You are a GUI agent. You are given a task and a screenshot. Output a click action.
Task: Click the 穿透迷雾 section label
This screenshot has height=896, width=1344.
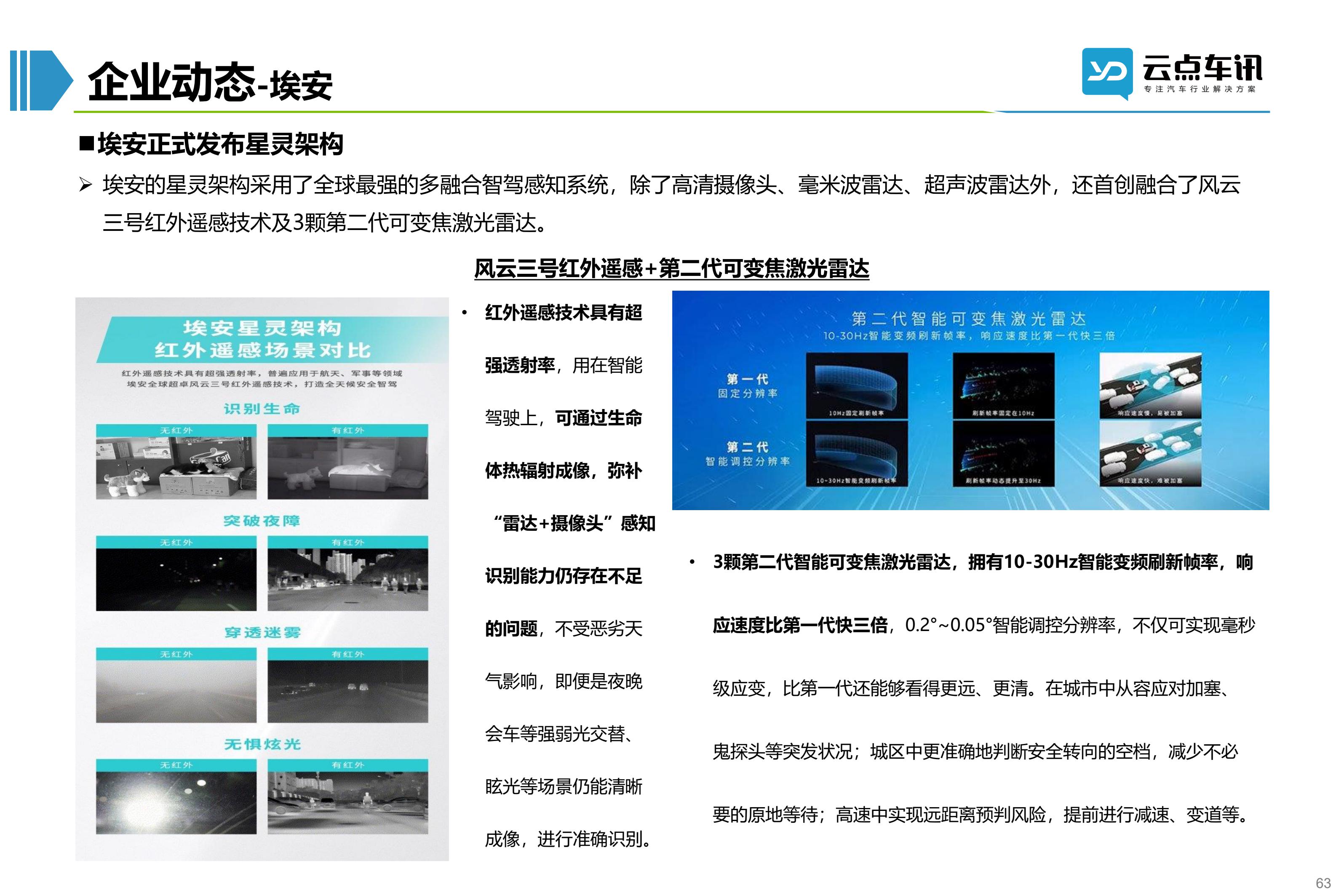262,633
